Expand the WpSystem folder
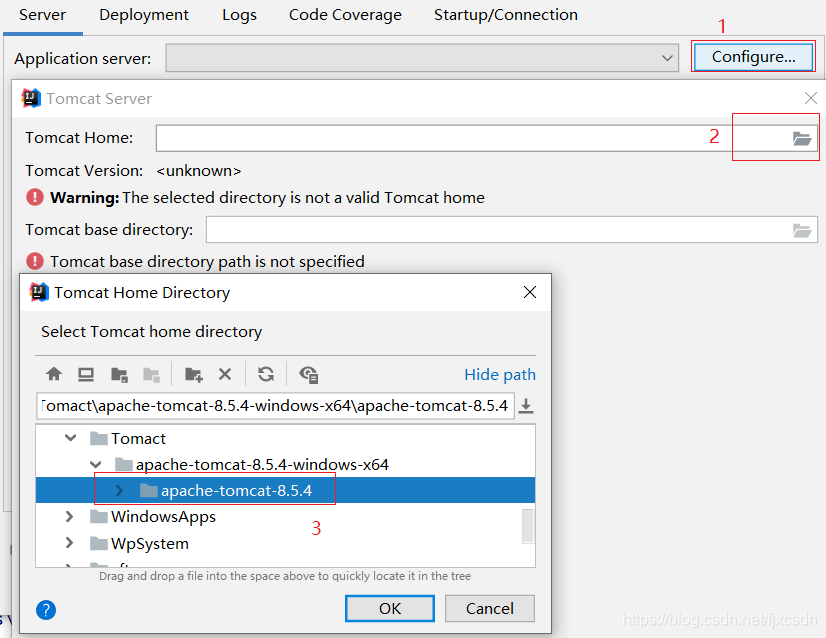Image resolution: width=826 pixels, height=638 pixels. pyautogui.click(x=69, y=543)
